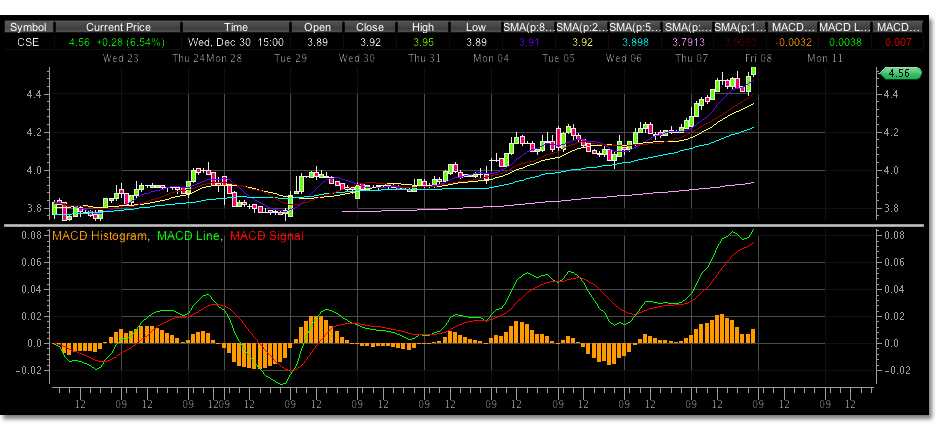The width and height of the screenshot is (944, 430).
Task: Click the MACD Histogram legend label
Action: pyautogui.click(x=98, y=235)
